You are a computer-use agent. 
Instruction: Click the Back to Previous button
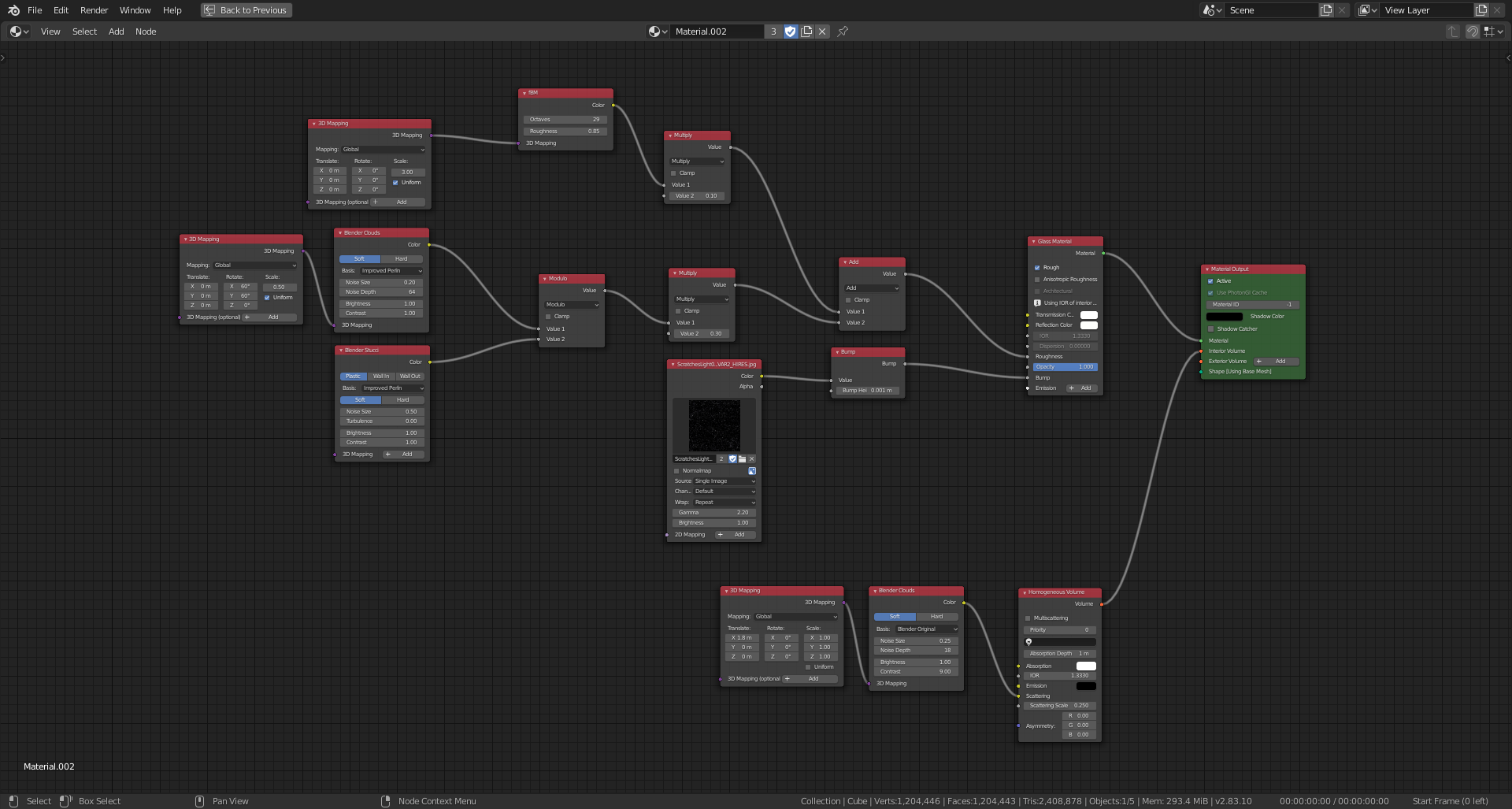coord(246,10)
